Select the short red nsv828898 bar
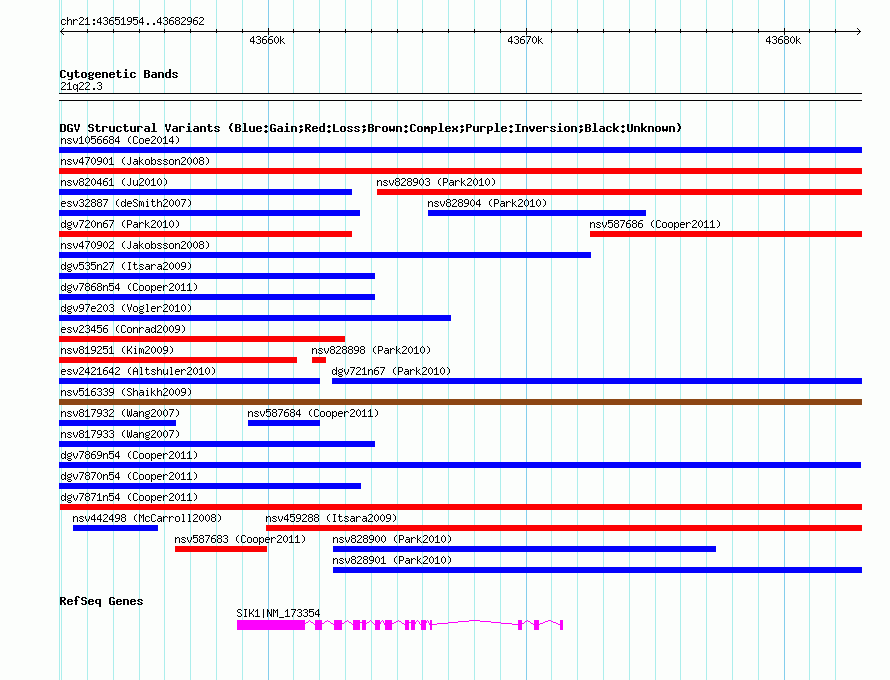The width and height of the screenshot is (890, 680). click(x=319, y=360)
